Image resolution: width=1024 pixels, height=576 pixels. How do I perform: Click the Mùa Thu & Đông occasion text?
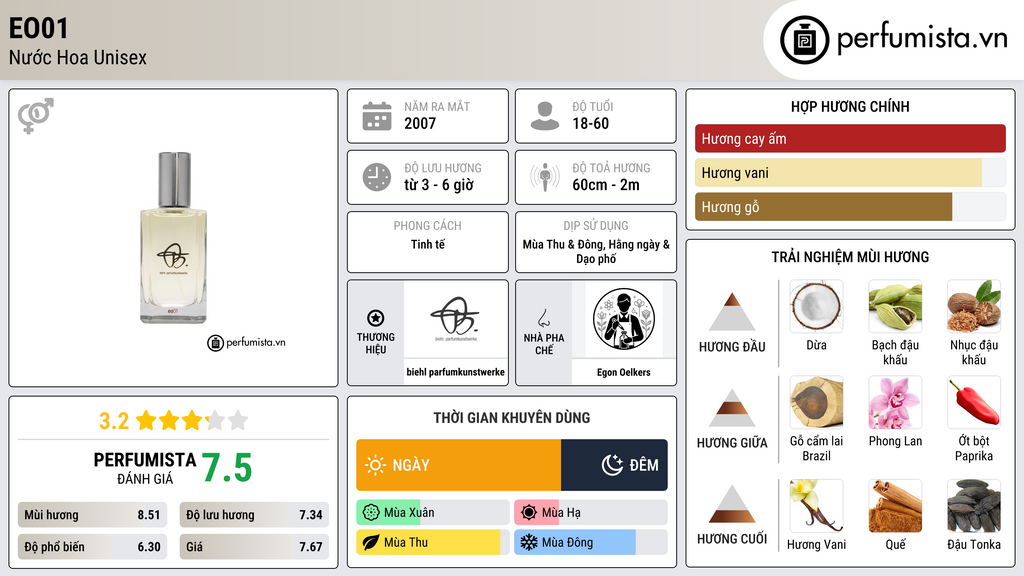596,251
